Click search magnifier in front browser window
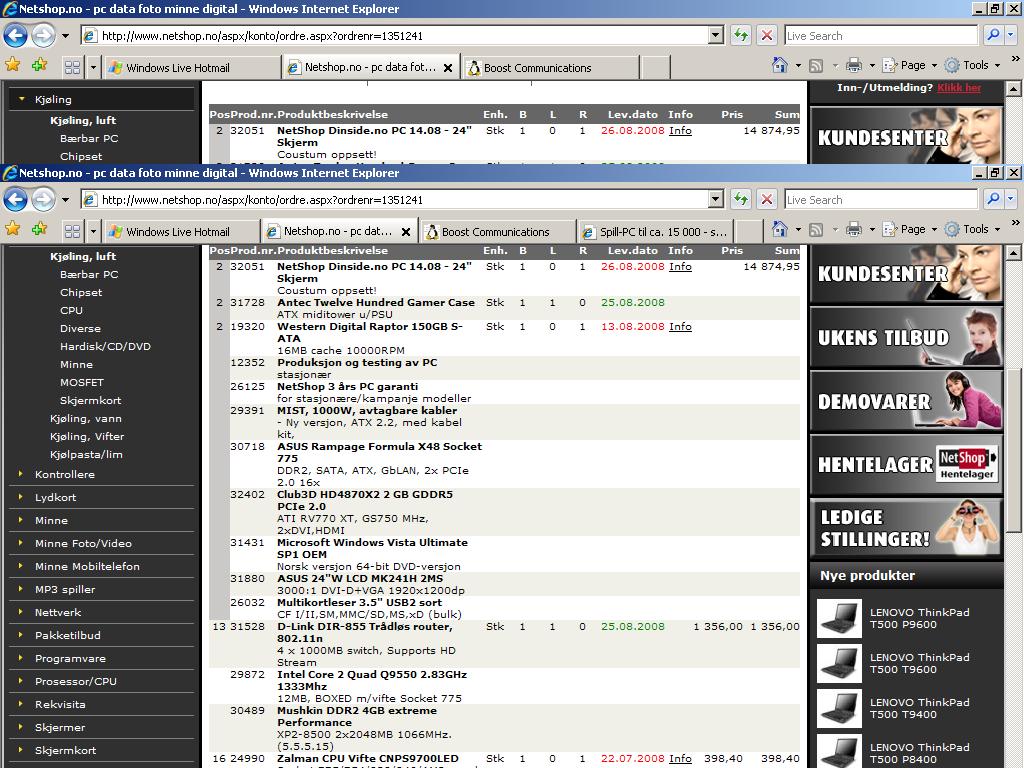The image size is (1024, 768). (993, 199)
